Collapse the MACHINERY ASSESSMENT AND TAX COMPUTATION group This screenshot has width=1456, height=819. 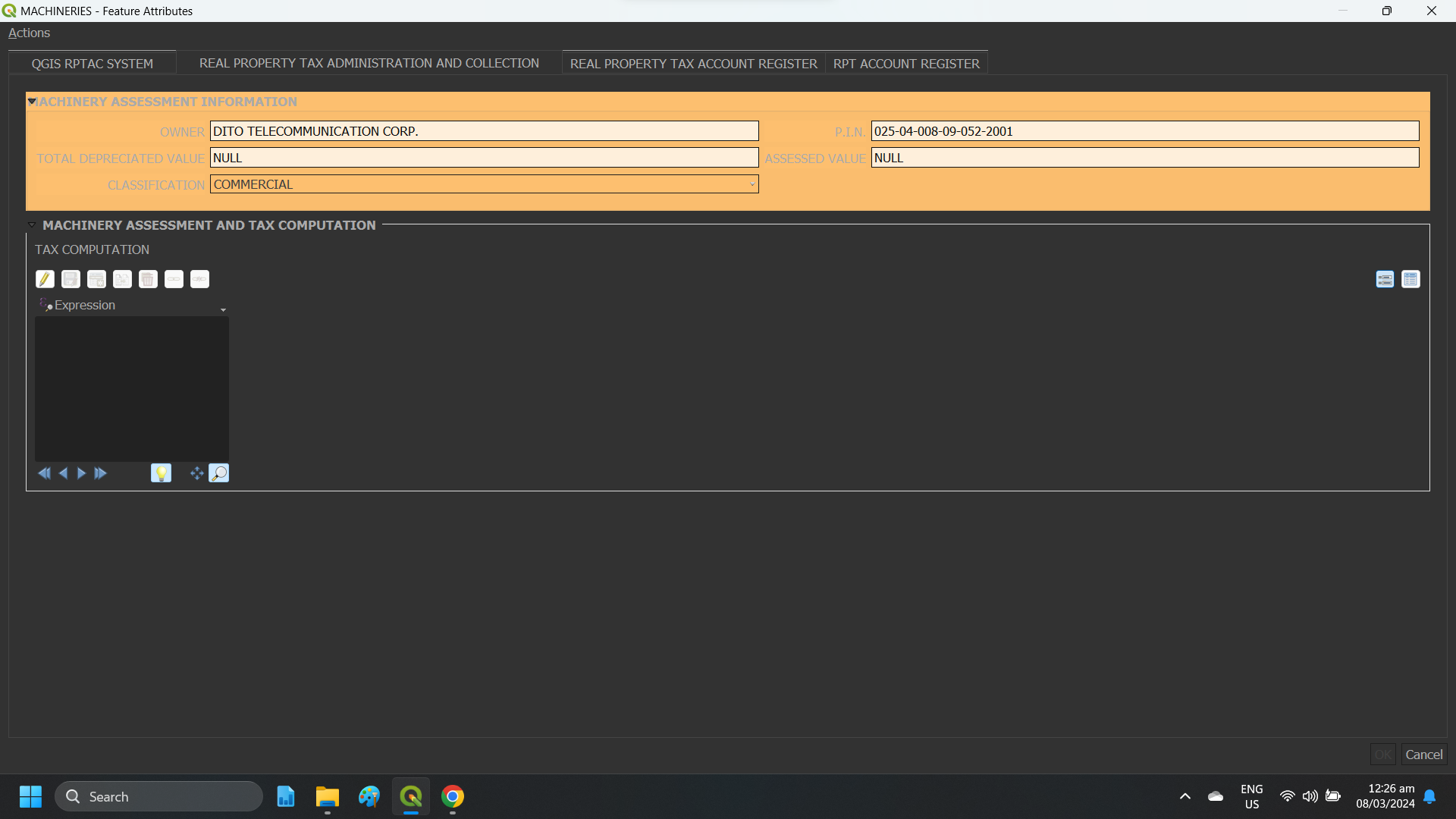[32, 224]
